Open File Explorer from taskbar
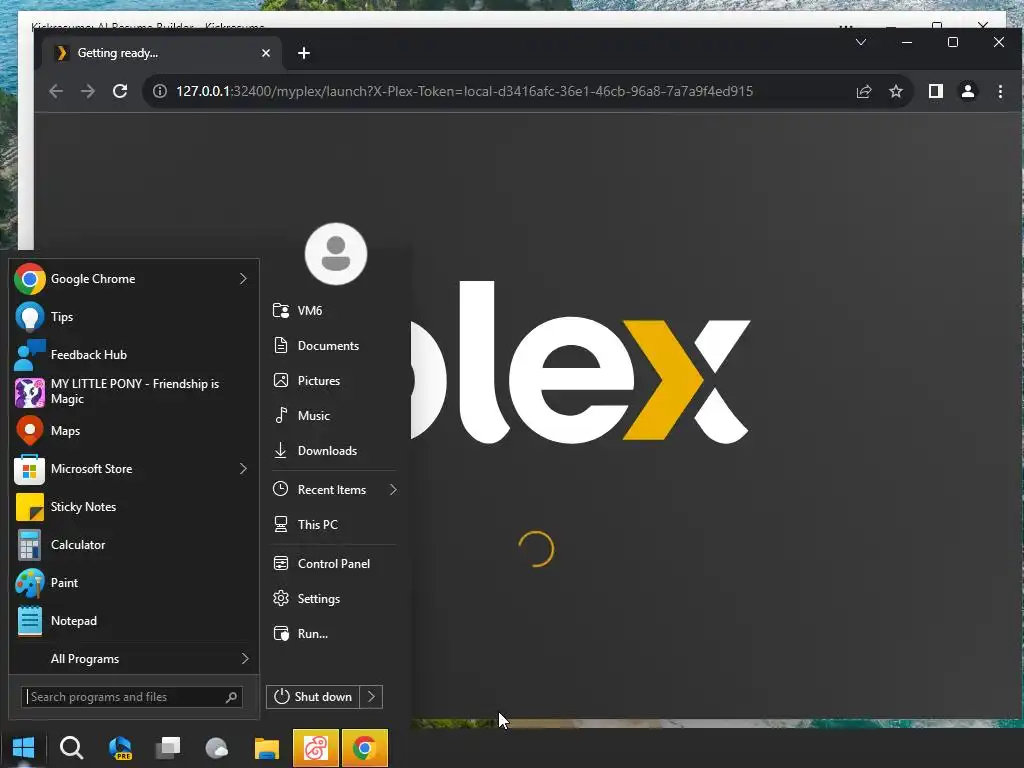This screenshot has height=768, width=1024. click(266, 748)
